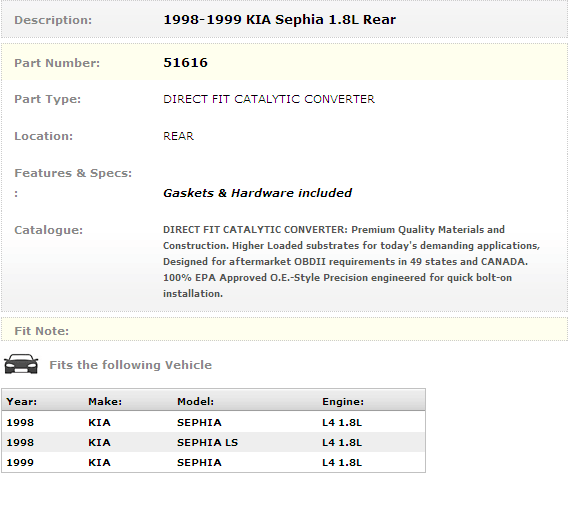Click the car icon beside Fits the following Vehicle
Image resolution: width=570 pixels, height=516 pixels.
pos(21,364)
